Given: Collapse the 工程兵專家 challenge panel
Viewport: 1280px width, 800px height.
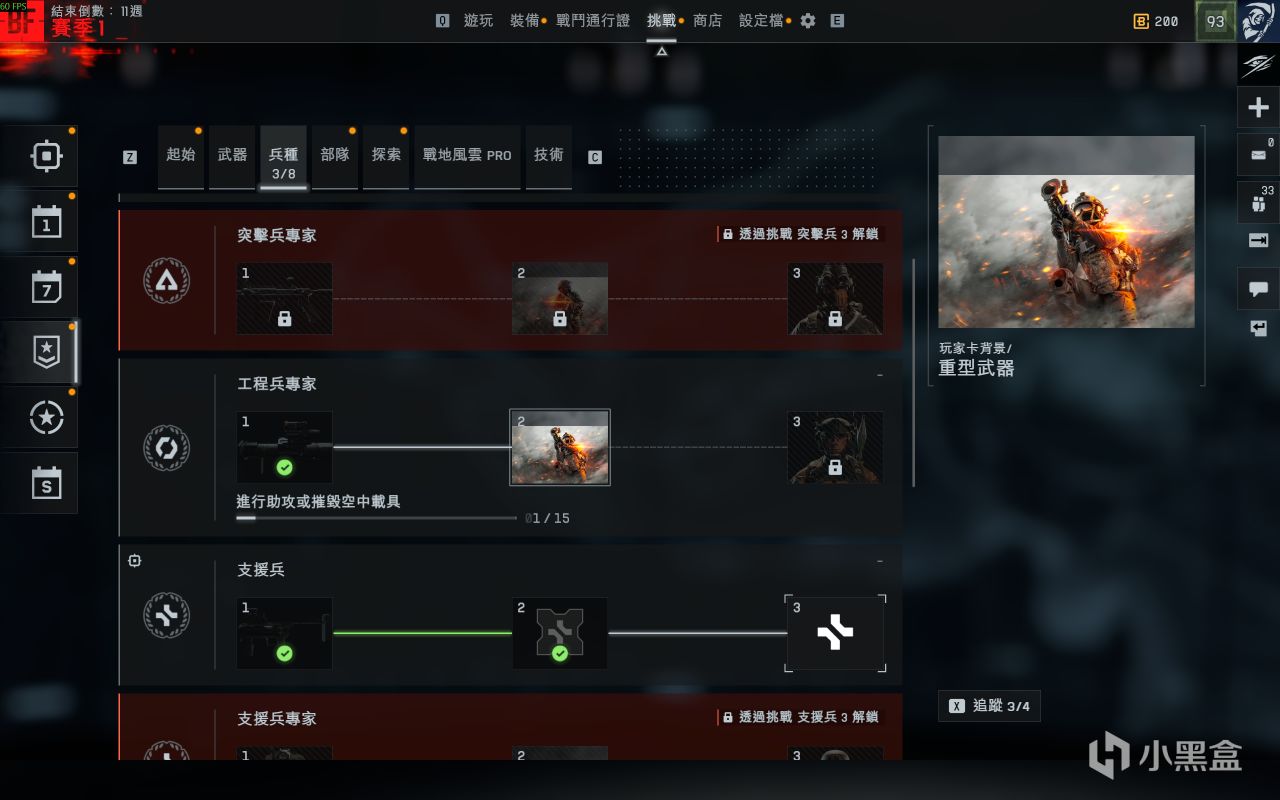Looking at the screenshot, I should [x=880, y=376].
